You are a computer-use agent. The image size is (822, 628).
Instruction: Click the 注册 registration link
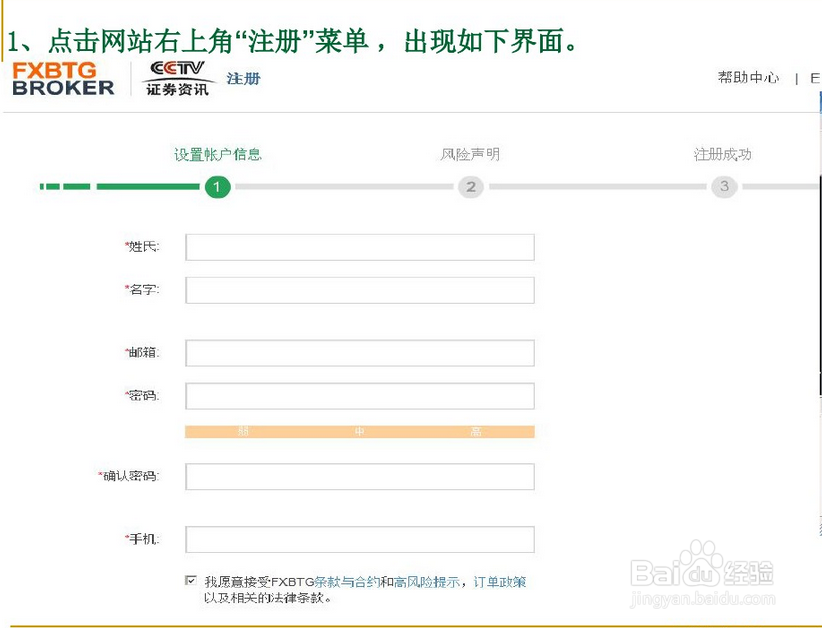click(242, 77)
